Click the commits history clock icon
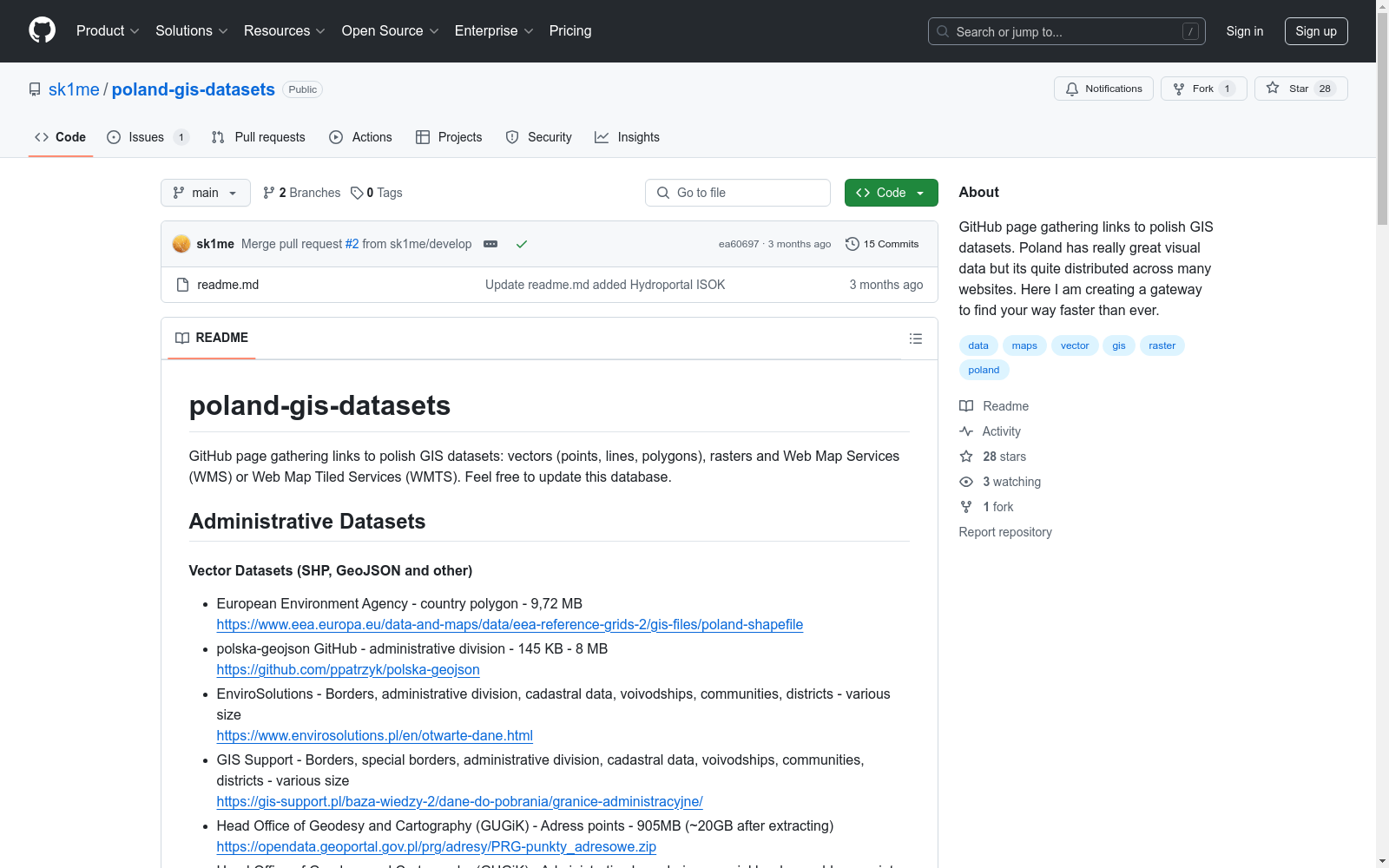 coord(852,244)
